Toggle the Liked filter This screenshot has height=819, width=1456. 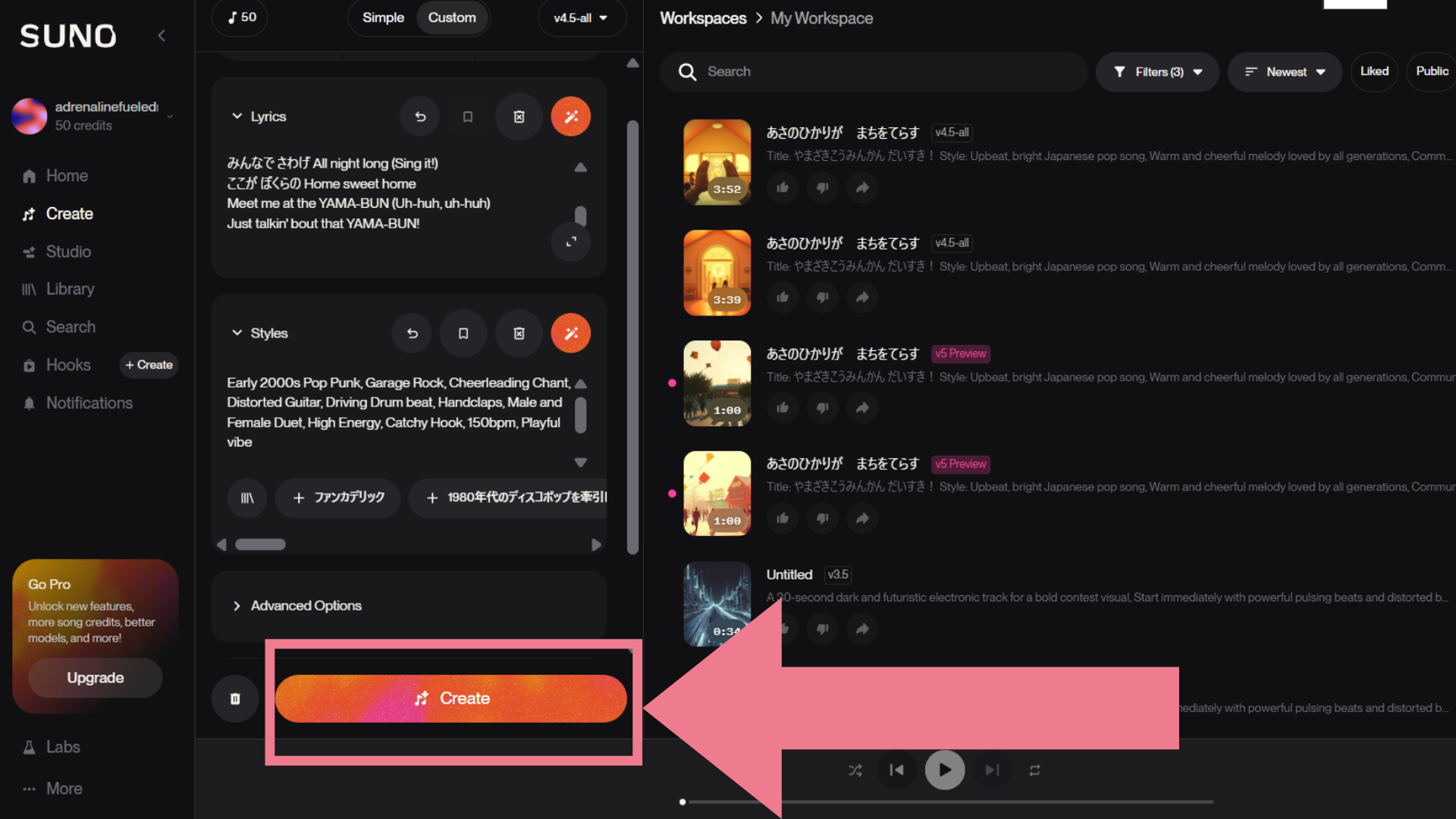tap(1373, 71)
